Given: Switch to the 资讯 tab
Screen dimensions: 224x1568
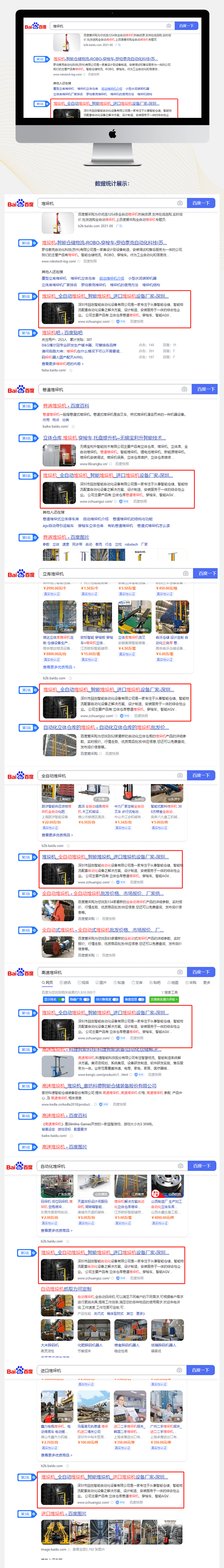Looking at the screenshot, I should point(66,983).
